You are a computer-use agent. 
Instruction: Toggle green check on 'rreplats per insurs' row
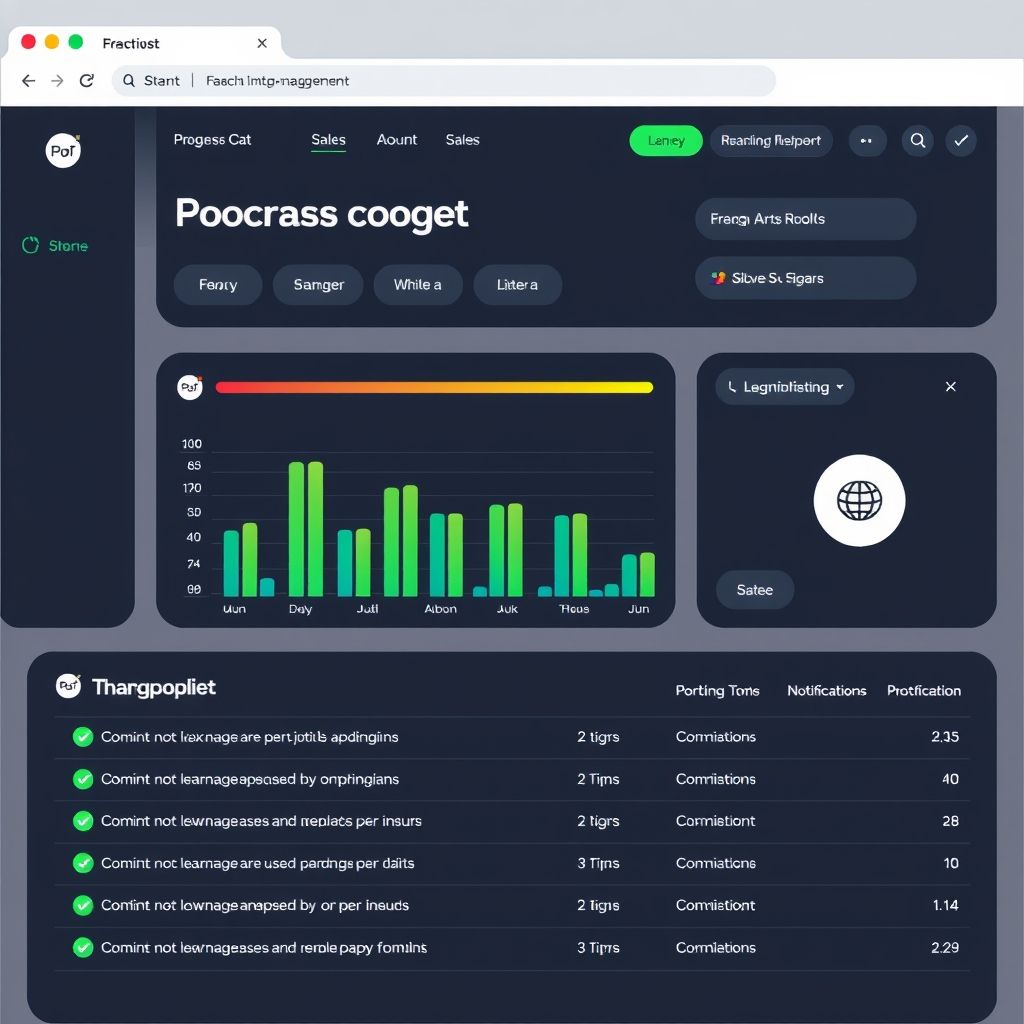[83, 821]
